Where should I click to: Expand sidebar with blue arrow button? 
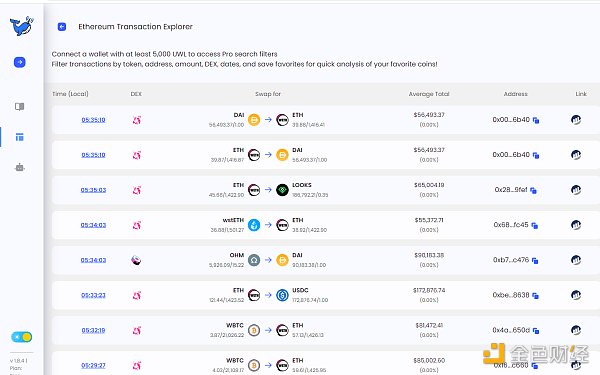(x=20, y=62)
